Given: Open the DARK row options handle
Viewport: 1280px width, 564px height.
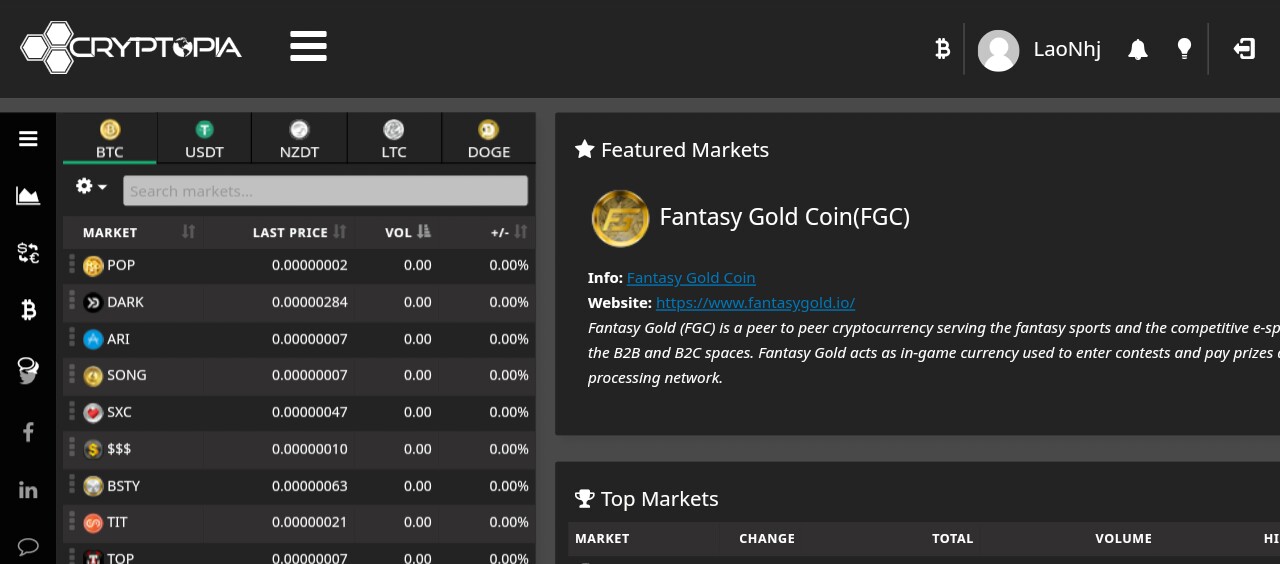Looking at the screenshot, I should 72,301.
